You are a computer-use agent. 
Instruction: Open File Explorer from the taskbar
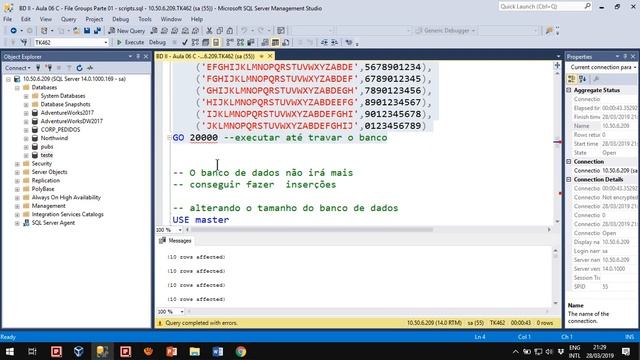pos(195,351)
